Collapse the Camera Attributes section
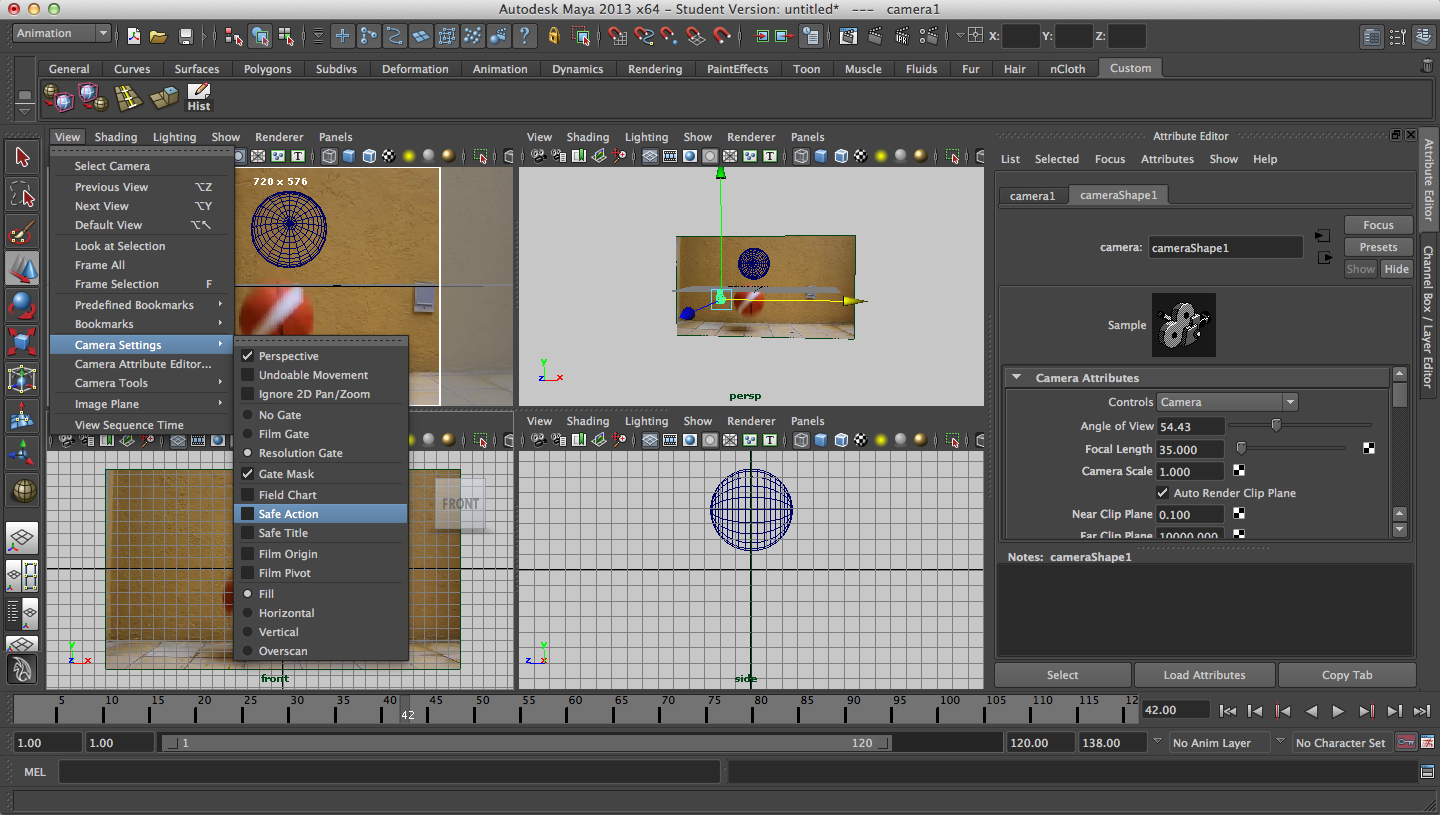Image resolution: width=1440 pixels, height=815 pixels. [1017, 378]
